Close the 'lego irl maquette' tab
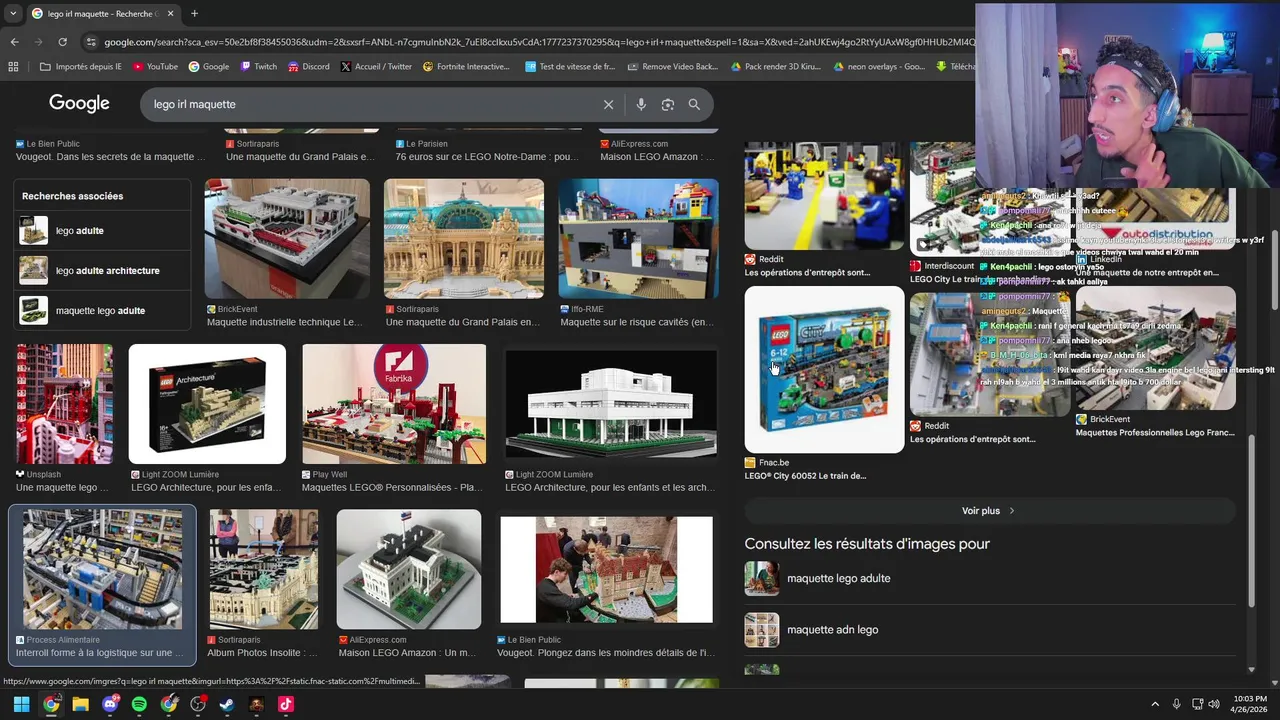 coord(170,14)
